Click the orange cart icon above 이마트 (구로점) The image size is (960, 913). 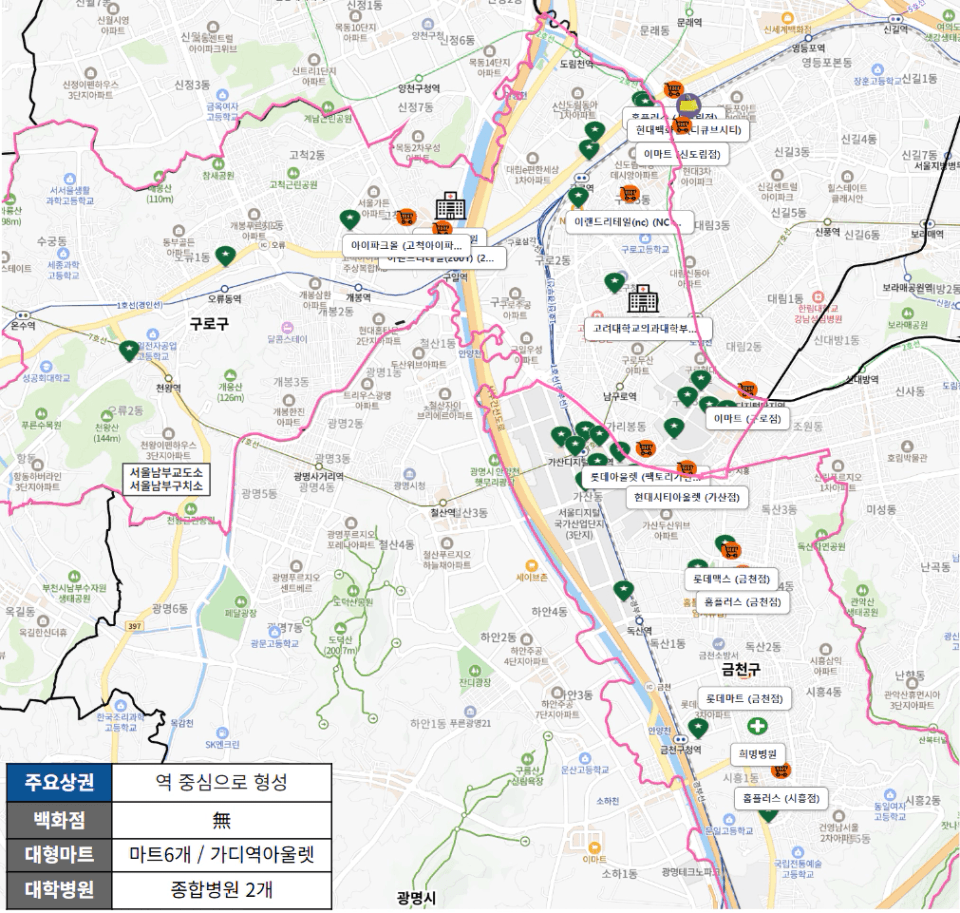pos(746,389)
